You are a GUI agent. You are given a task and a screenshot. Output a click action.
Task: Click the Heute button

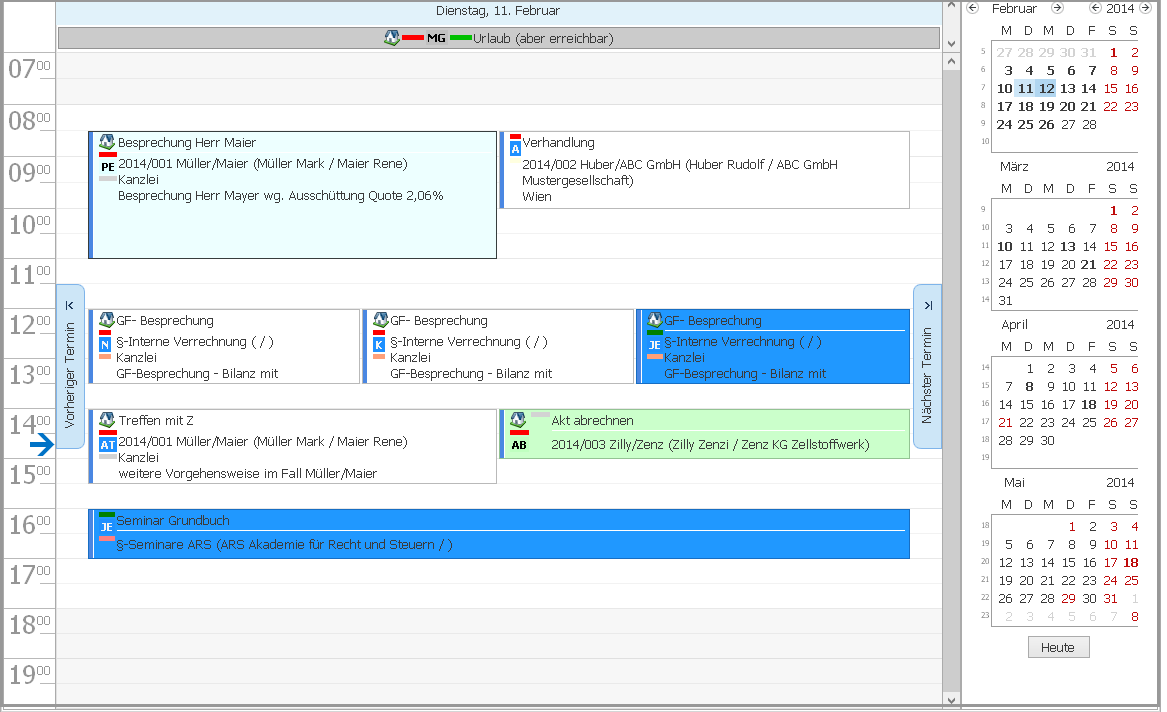1058,647
